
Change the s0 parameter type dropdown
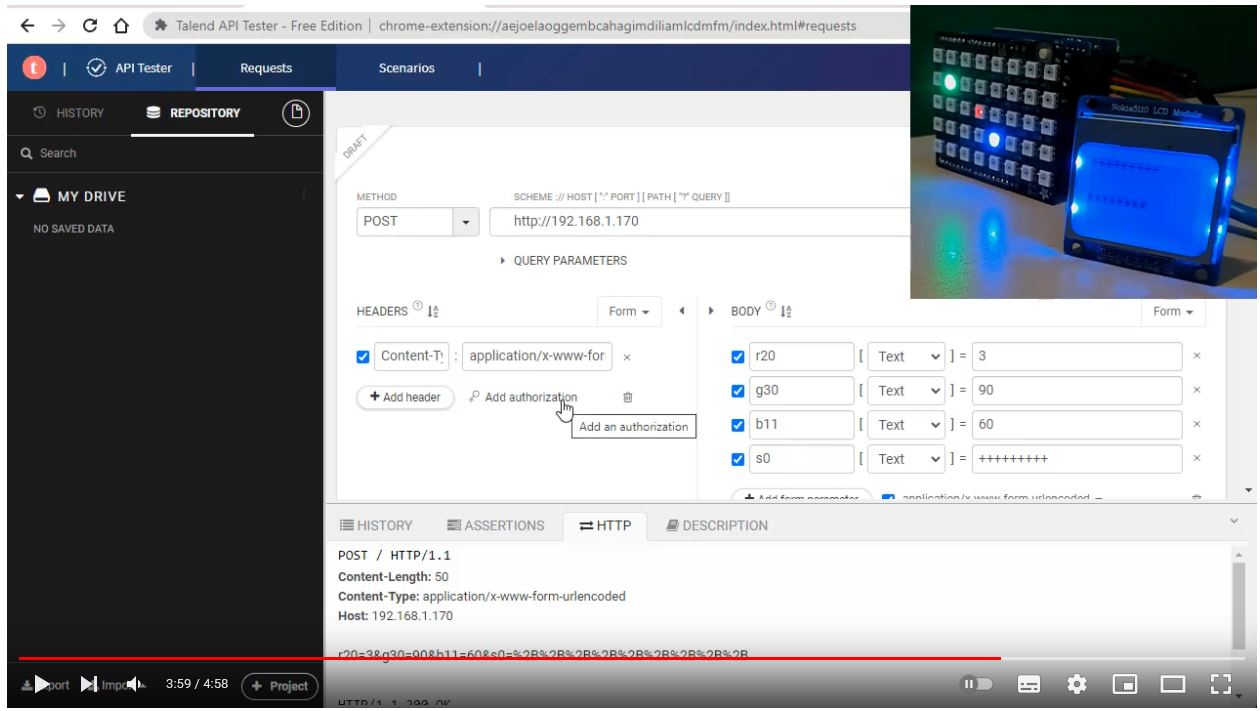tap(906, 459)
